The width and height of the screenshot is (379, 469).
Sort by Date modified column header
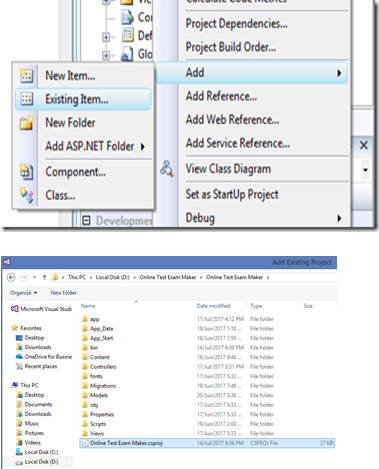[x=213, y=306]
